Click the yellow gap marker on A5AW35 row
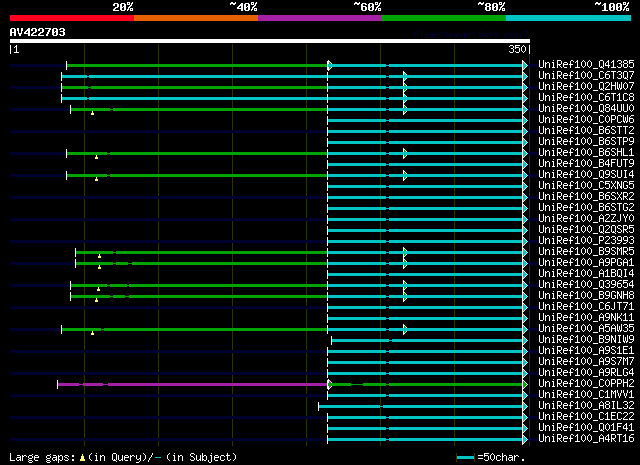640x465 pixels. pos(93,333)
